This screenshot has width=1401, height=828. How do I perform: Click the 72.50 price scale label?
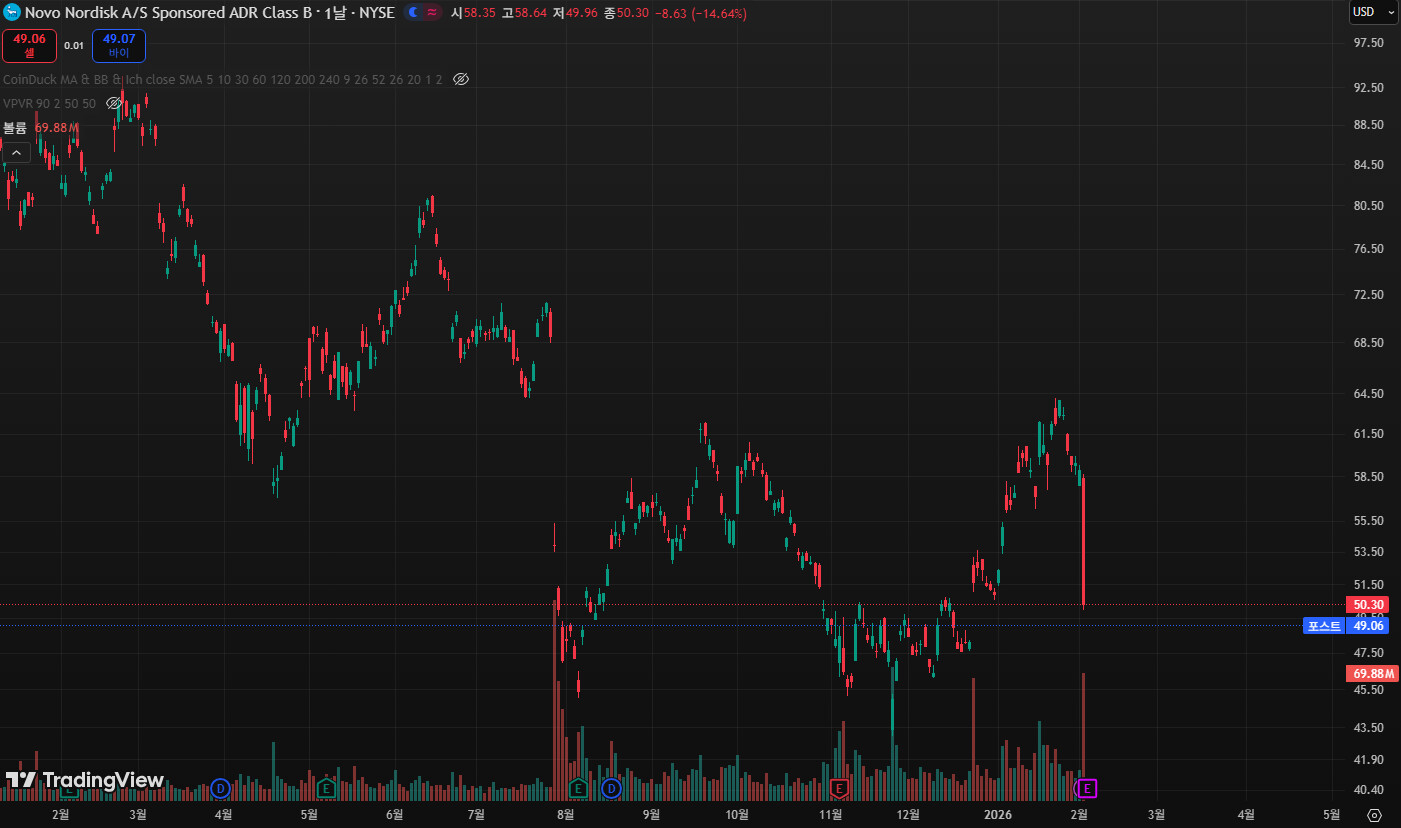pos(1368,295)
